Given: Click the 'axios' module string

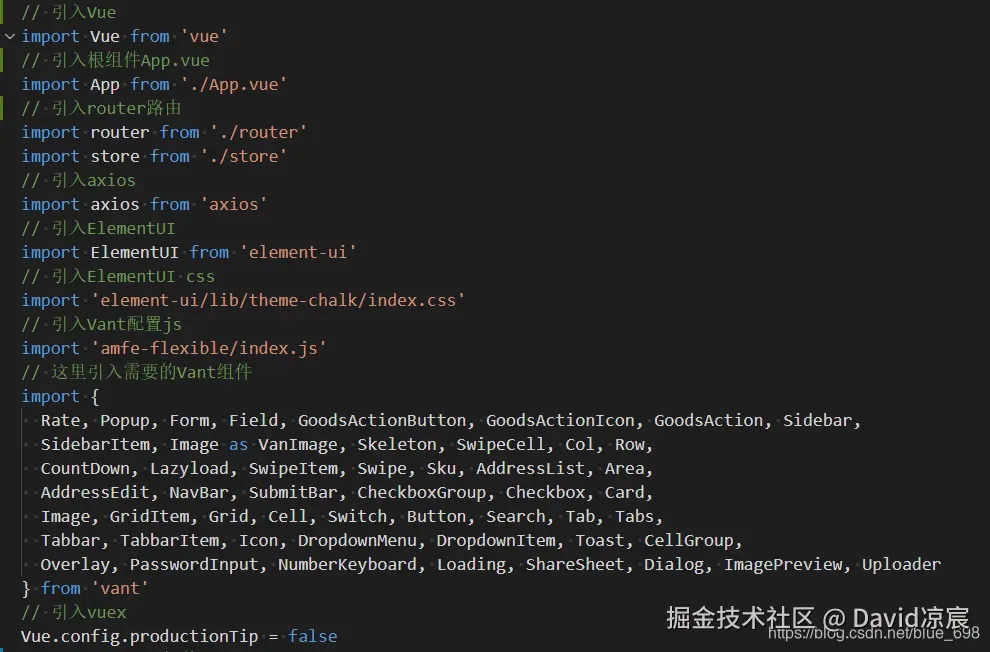Looking at the screenshot, I should 234,204.
